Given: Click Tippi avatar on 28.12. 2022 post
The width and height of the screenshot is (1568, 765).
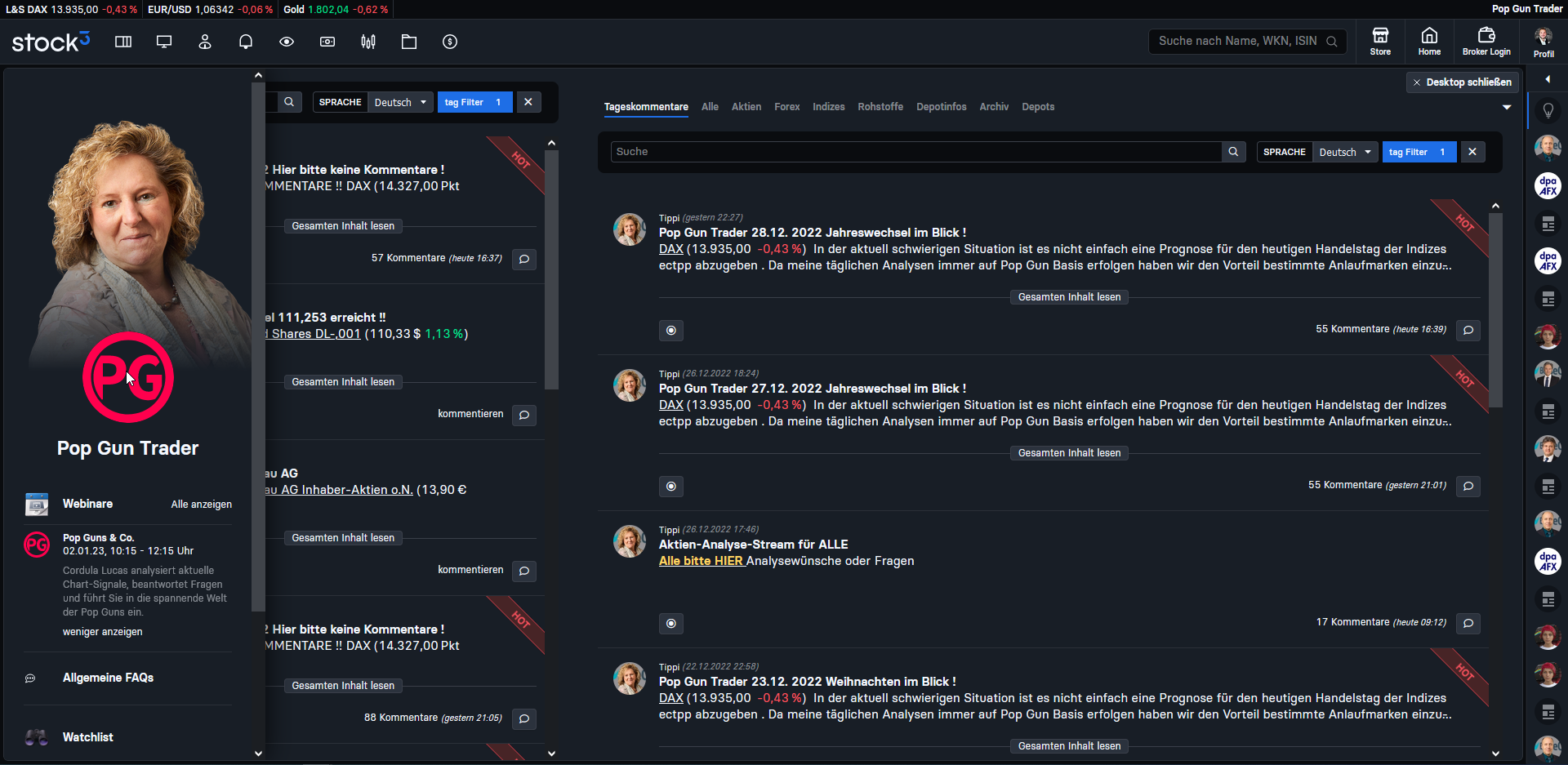Looking at the screenshot, I should (630, 230).
